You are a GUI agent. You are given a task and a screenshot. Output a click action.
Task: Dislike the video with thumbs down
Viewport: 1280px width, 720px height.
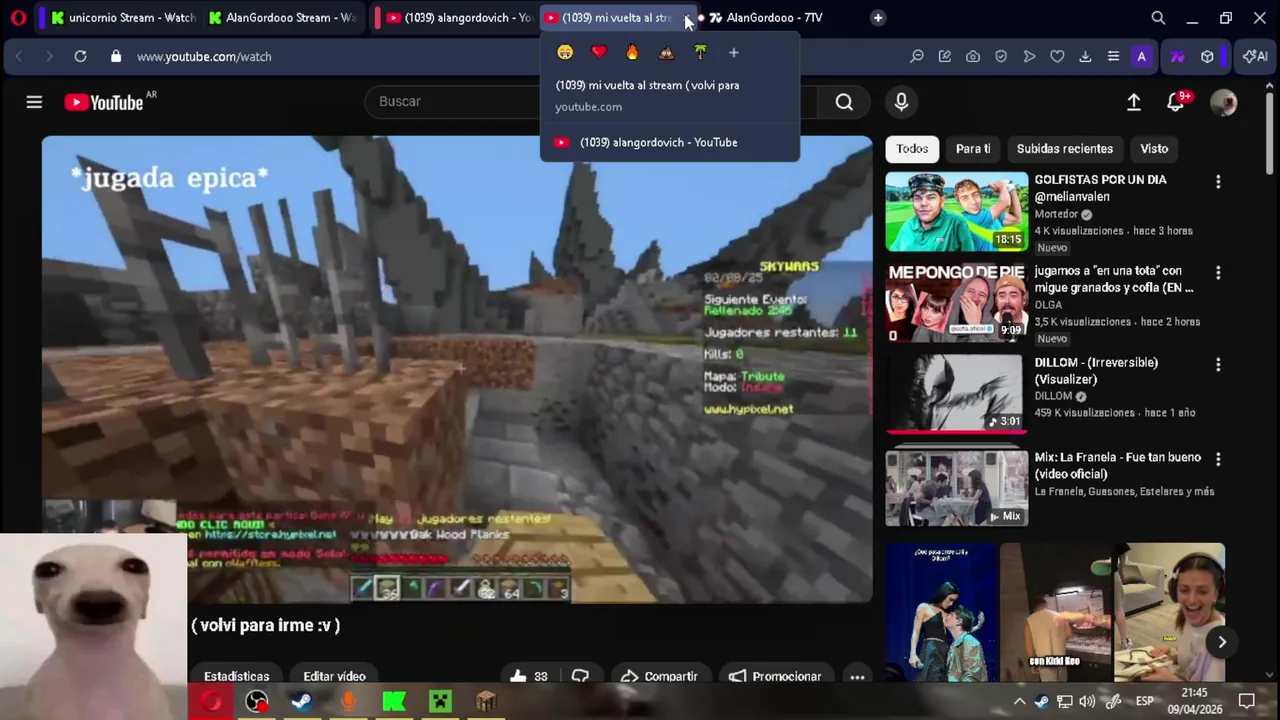580,676
